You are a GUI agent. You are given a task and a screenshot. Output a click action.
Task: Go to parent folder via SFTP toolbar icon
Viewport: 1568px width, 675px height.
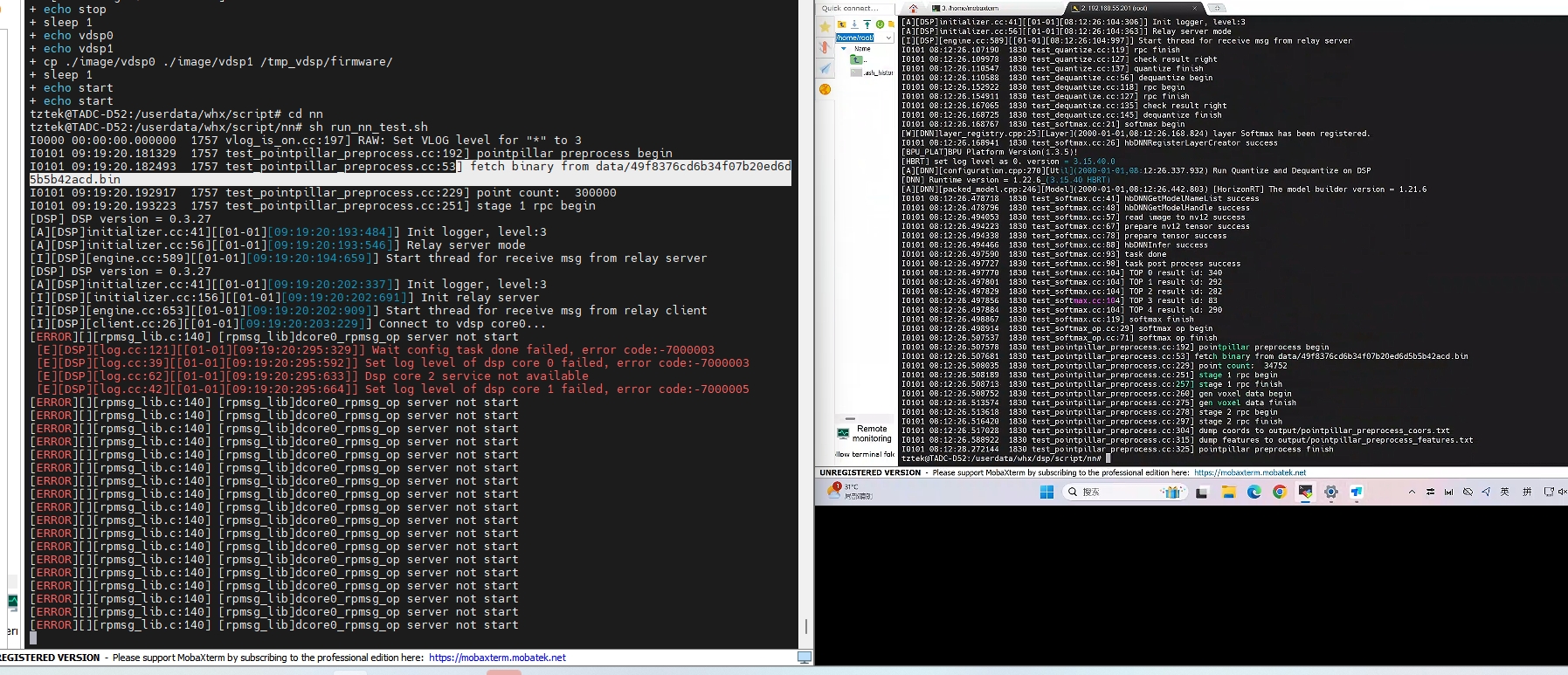pyautogui.click(x=842, y=24)
